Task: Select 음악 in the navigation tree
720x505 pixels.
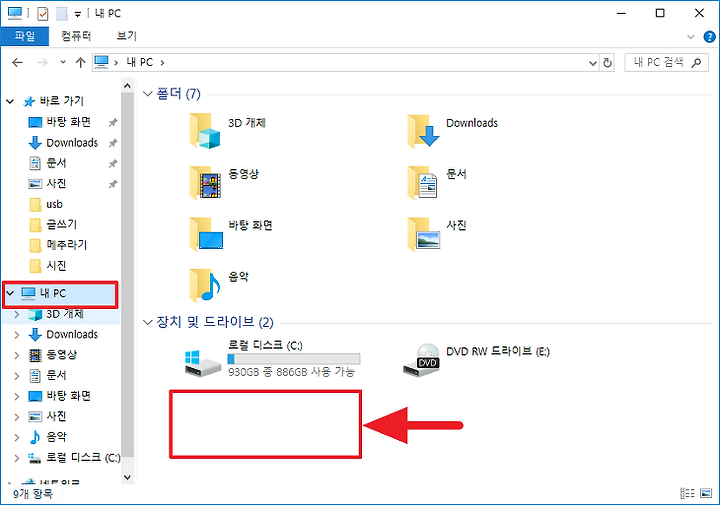Action: pos(48,437)
